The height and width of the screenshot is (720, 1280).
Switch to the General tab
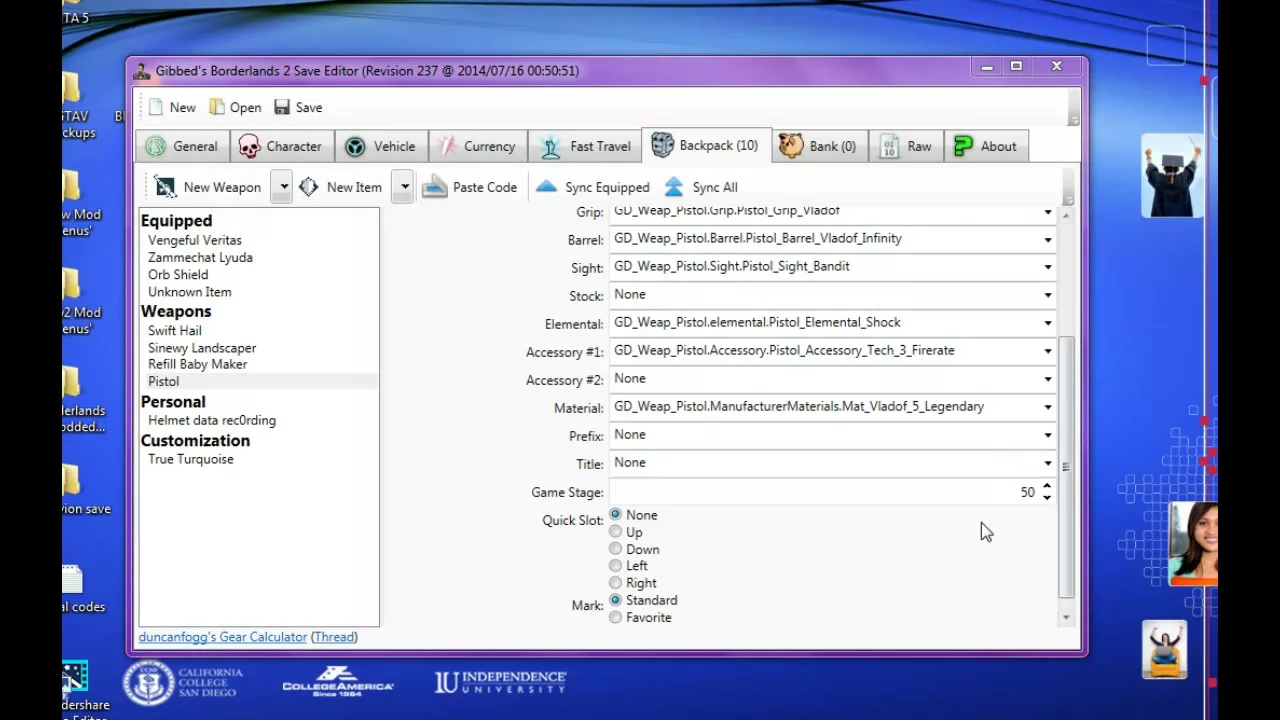pos(182,146)
